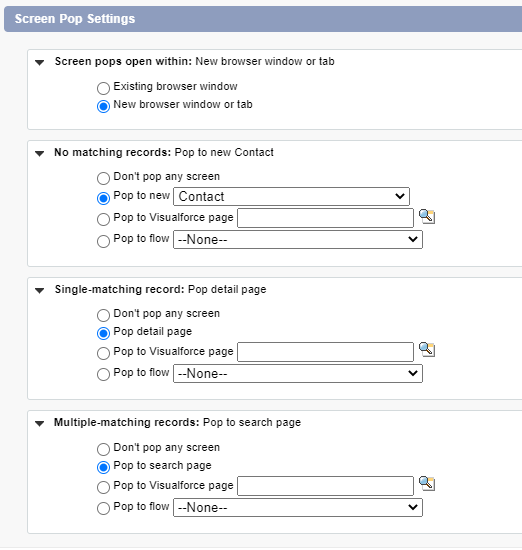Collapse the Screen pops open within section
Image resolution: width=522 pixels, height=550 pixels.
[40, 63]
